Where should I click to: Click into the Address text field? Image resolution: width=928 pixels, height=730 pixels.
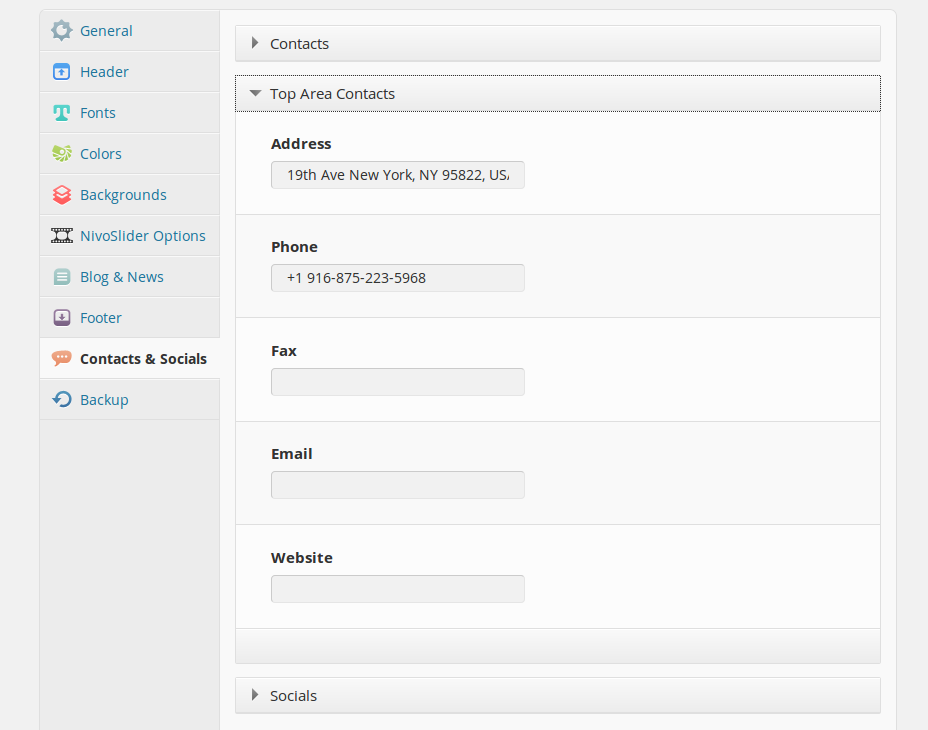(397, 175)
